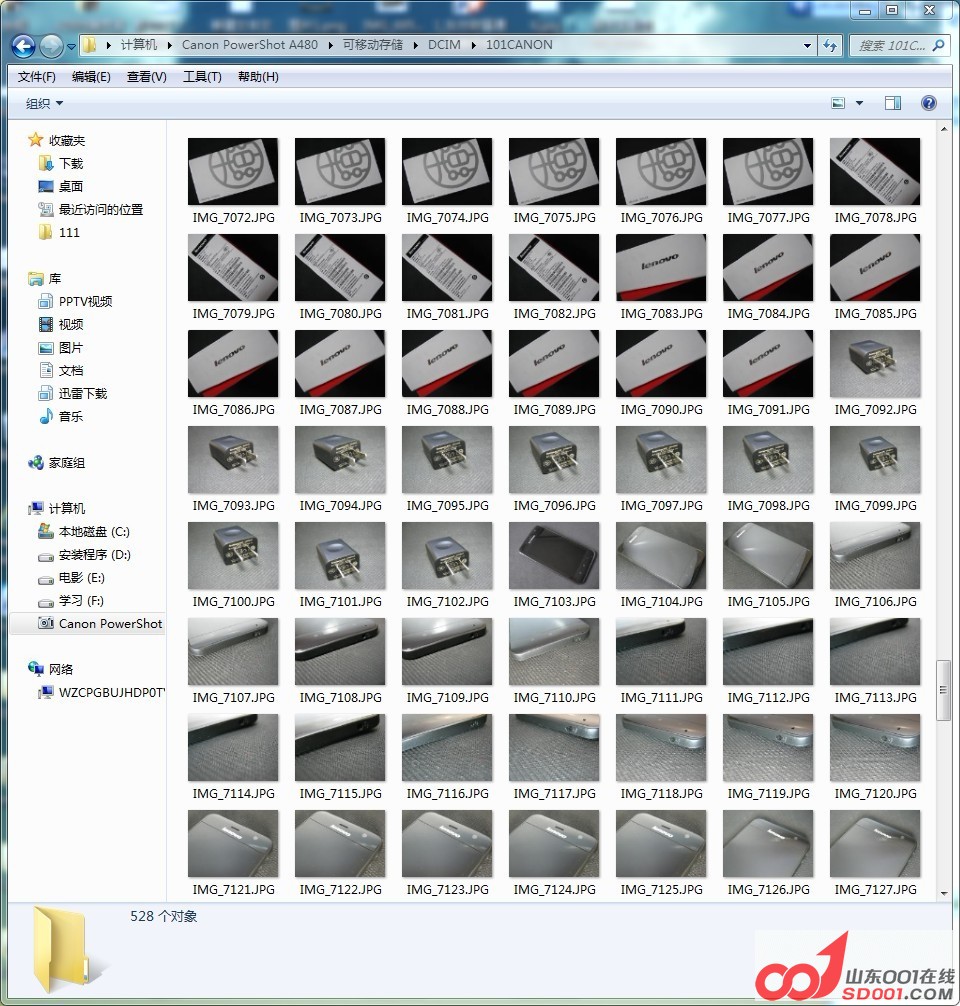960x1006 pixels.
Task: Click the magnifier search icon
Action: [x=938, y=46]
